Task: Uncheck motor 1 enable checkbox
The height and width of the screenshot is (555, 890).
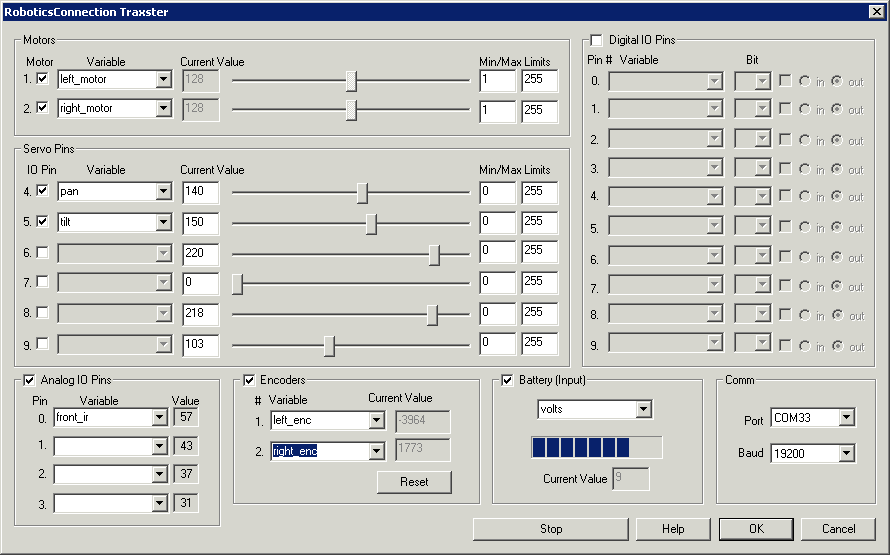Action: pos(42,78)
